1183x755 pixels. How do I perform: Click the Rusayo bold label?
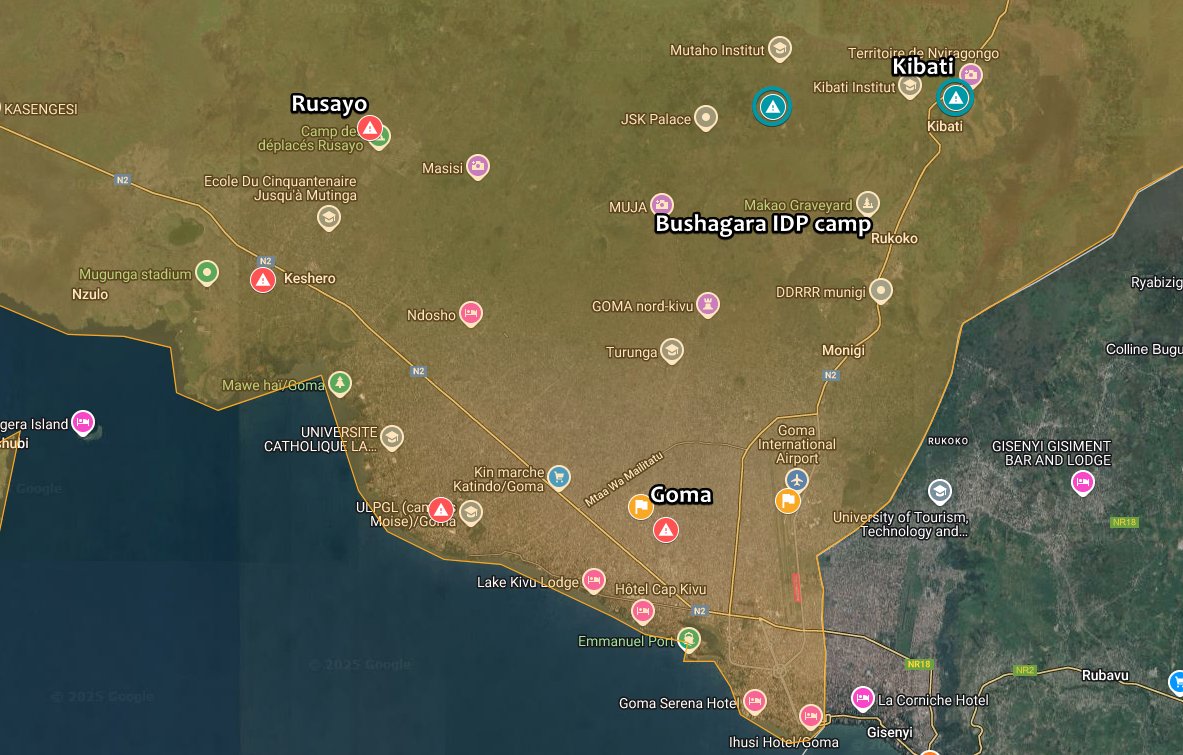tap(330, 103)
